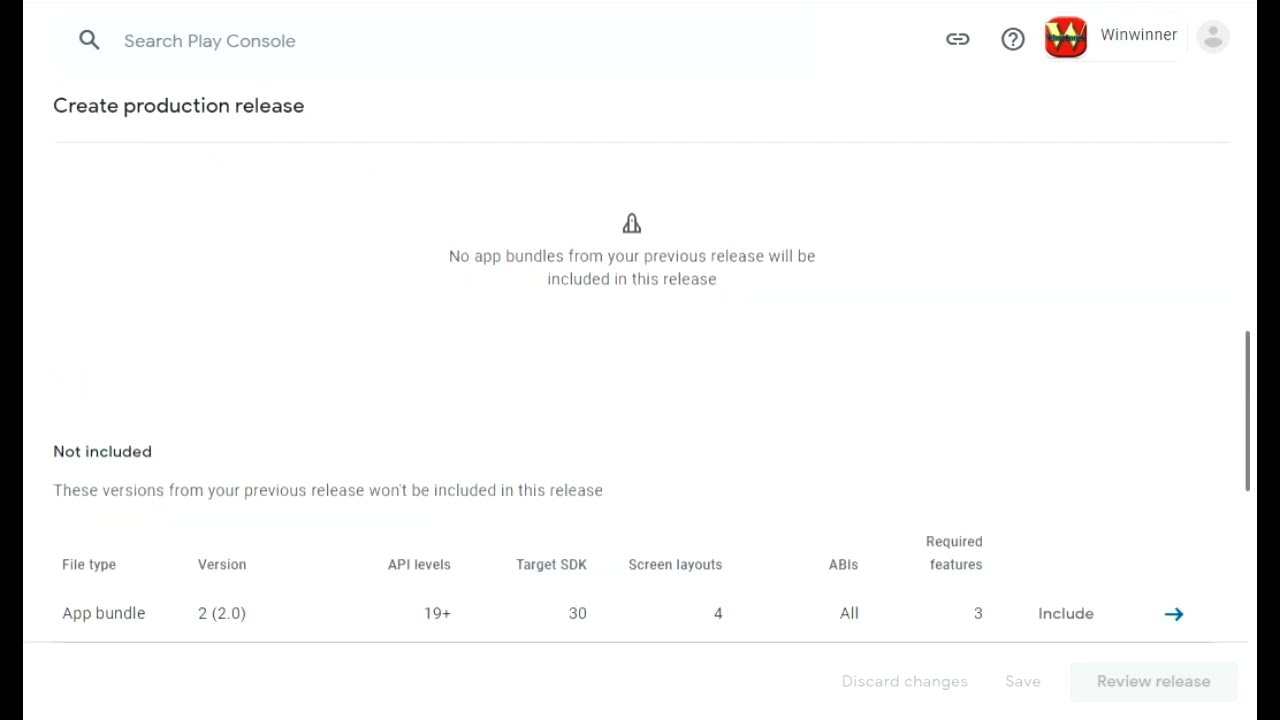This screenshot has width=1280, height=720.
Task: Click the empty app bundles icon
Action: click(x=631, y=223)
